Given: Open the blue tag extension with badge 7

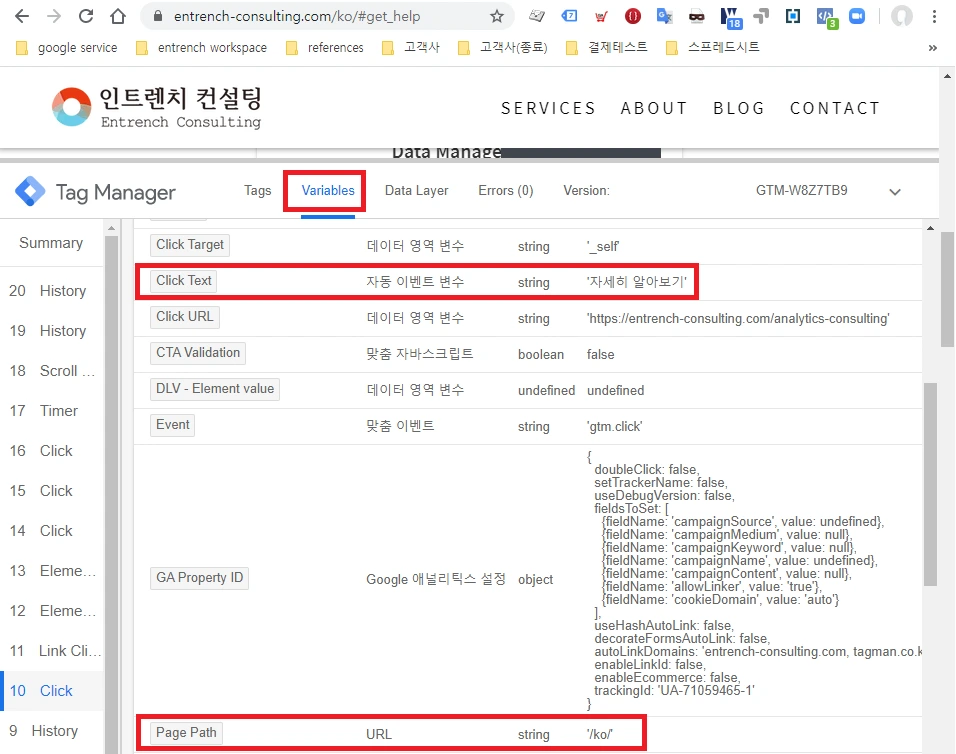Looking at the screenshot, I should (569, 16).
